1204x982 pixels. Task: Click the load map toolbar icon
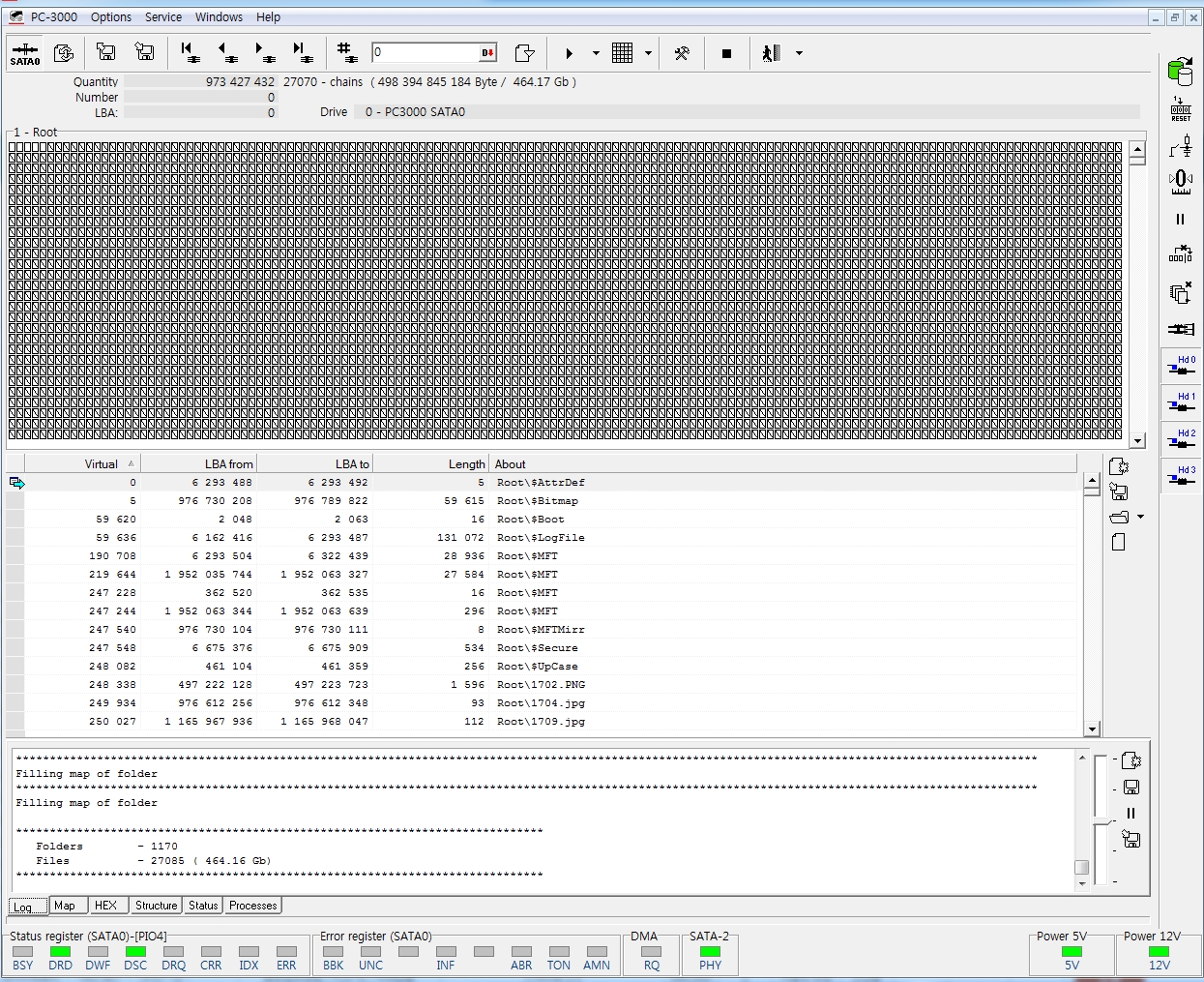tap(144, 52)
